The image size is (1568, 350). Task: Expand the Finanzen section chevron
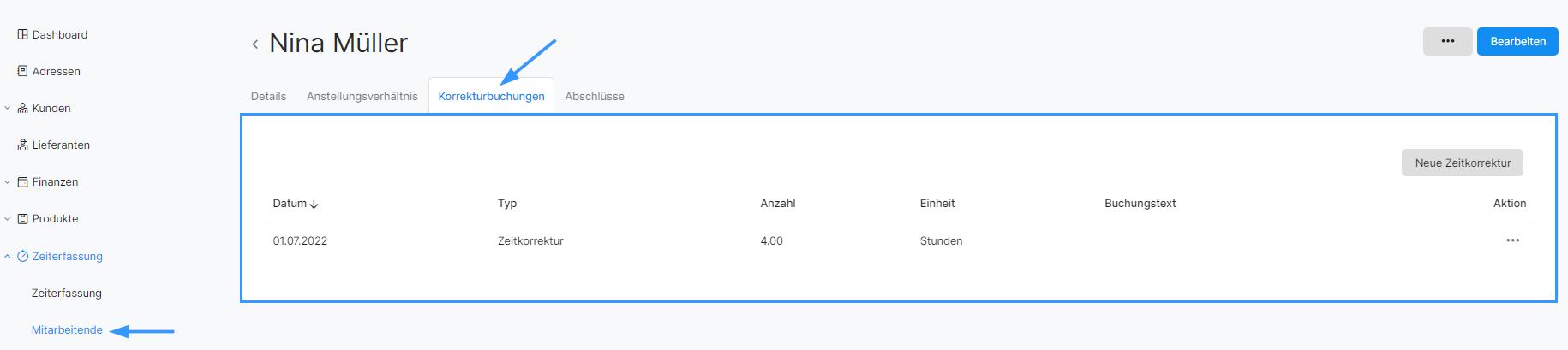click(8, 181)
